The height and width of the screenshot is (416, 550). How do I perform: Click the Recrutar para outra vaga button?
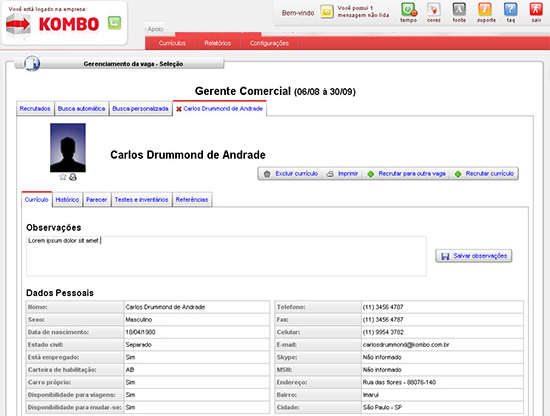(407, 174)
